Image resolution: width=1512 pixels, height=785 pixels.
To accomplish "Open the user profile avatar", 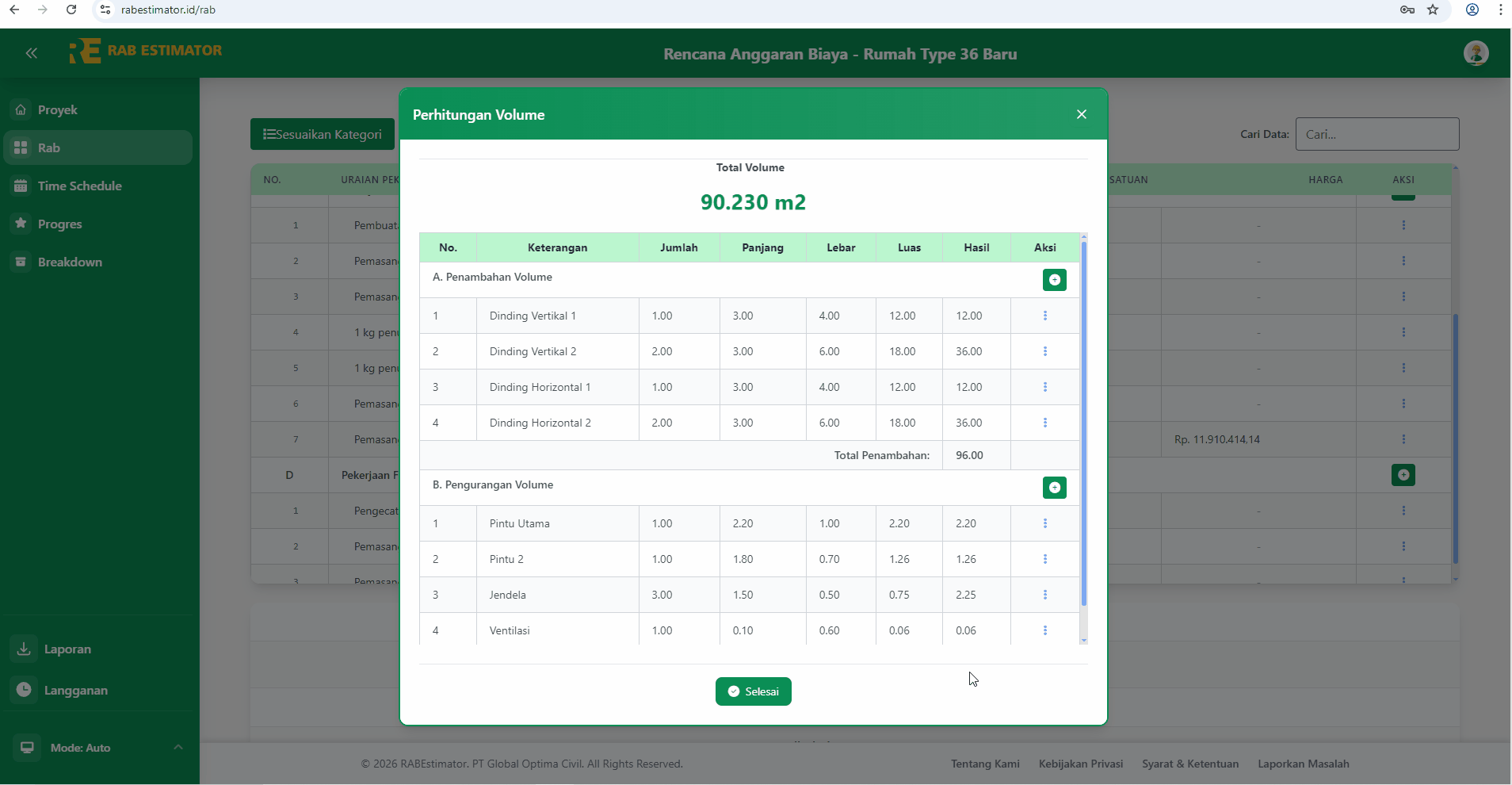I will (x=1475, y=53).
